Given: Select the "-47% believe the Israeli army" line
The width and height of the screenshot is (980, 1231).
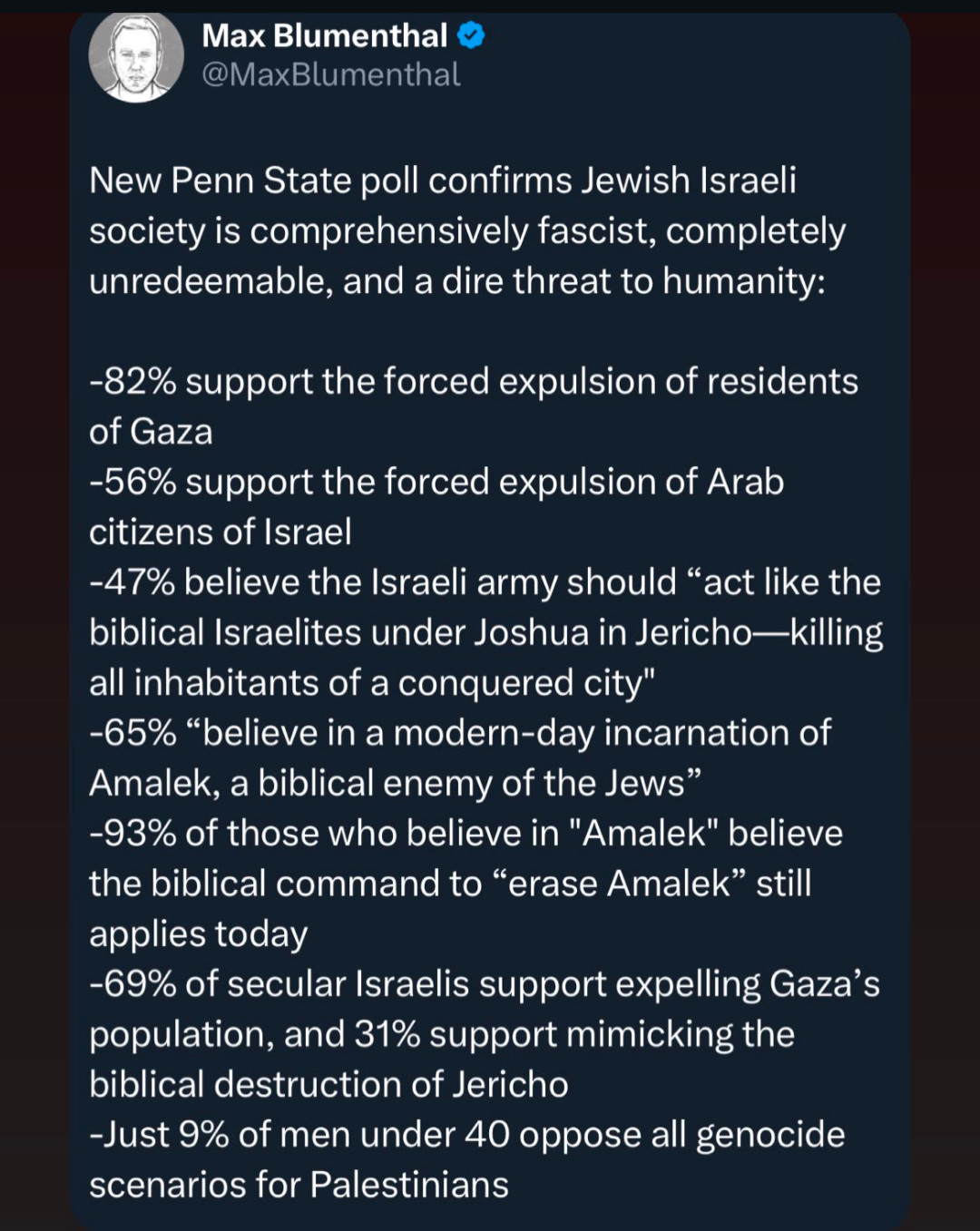Looking at the screenshot, I should point(485,582).
